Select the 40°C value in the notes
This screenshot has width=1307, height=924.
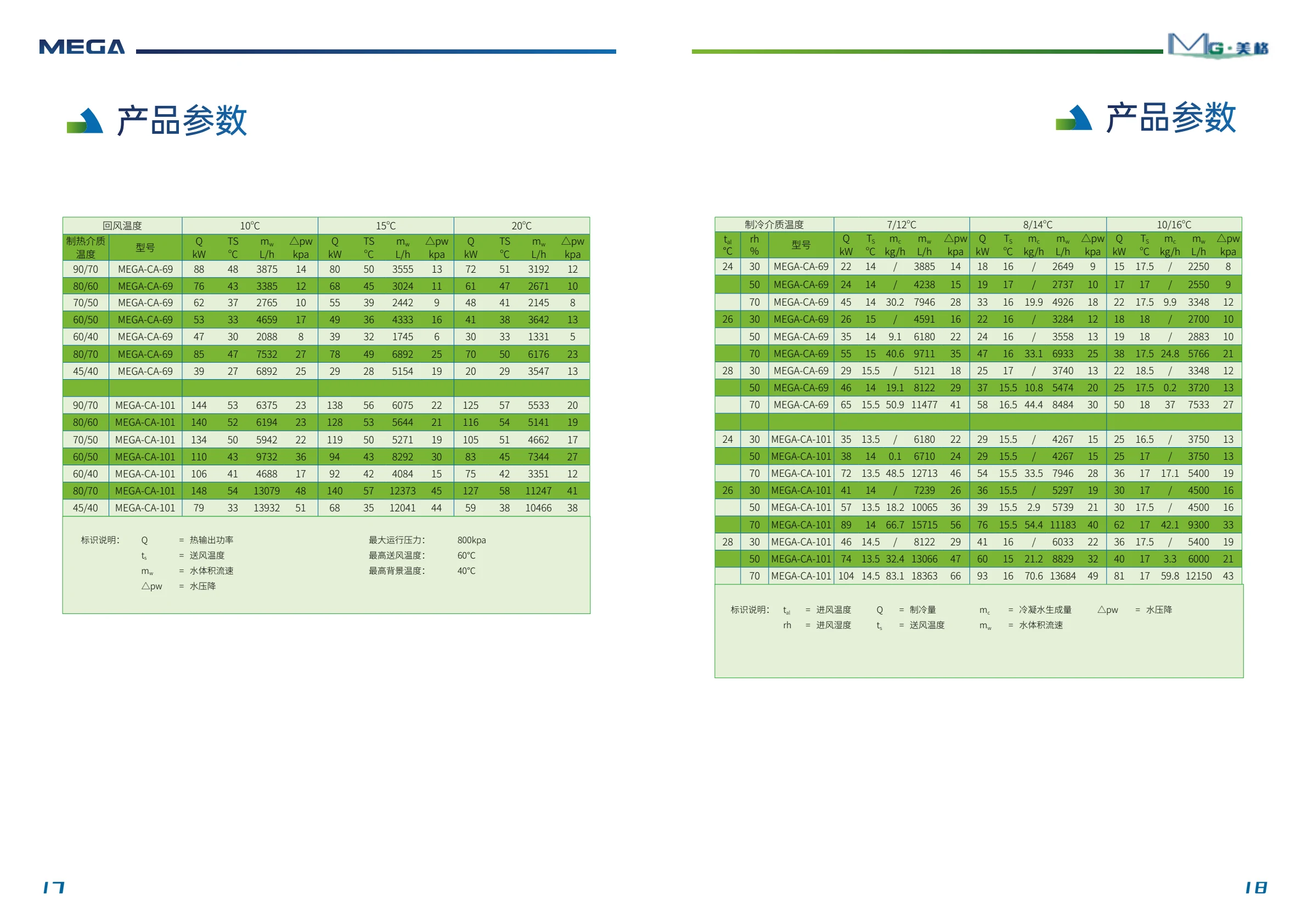tap(466, 571)
